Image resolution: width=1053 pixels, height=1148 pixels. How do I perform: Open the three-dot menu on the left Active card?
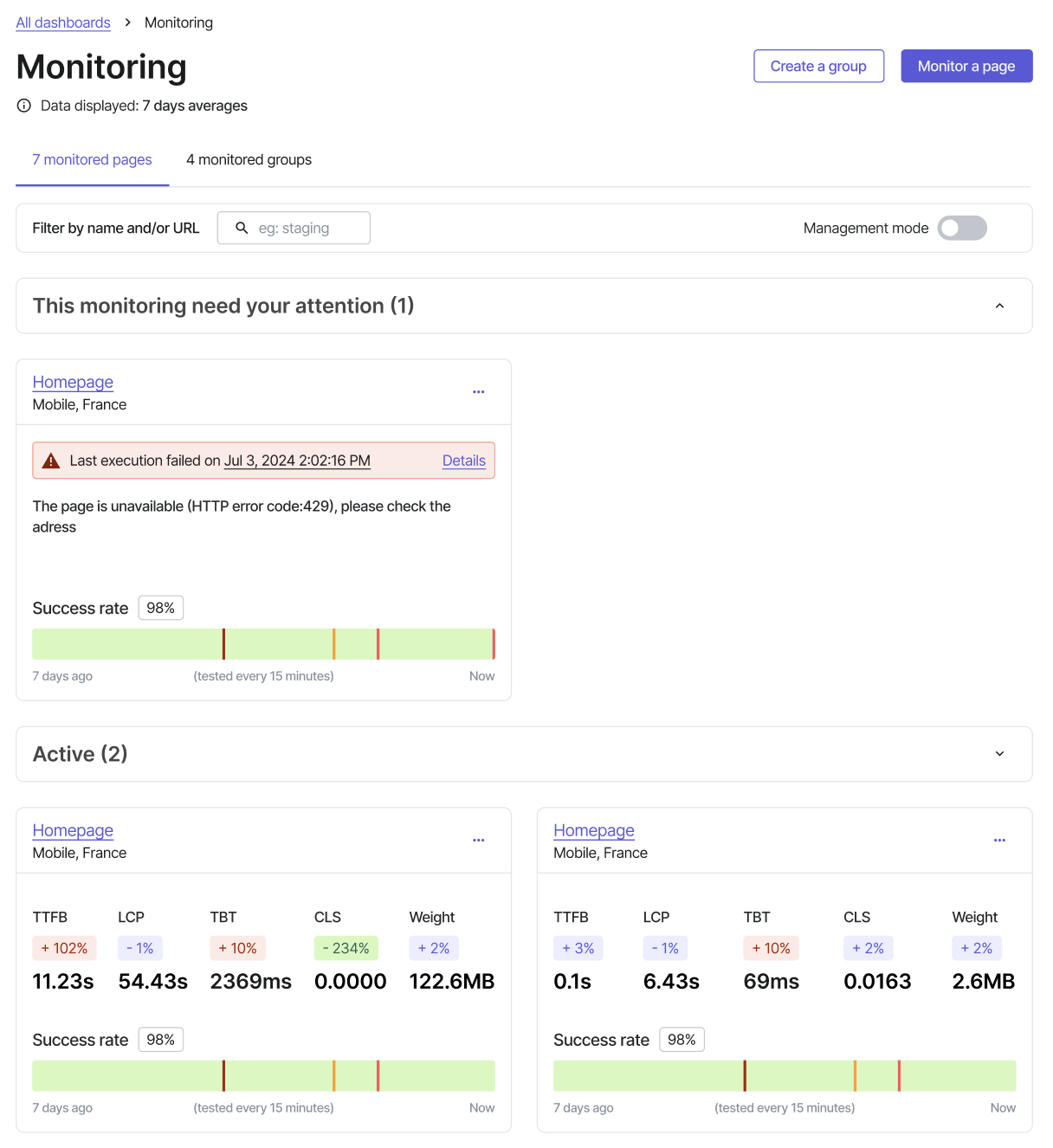[478, 840]
